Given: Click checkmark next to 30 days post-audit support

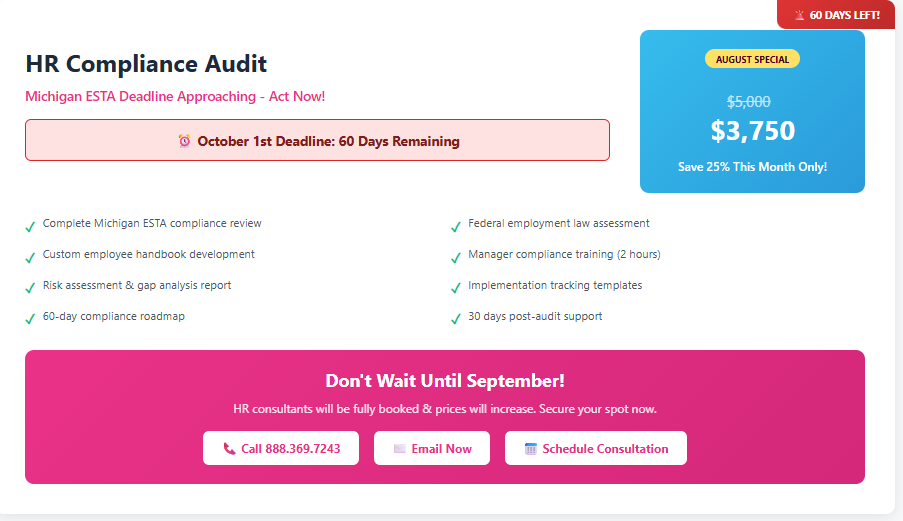Looking at the screenshot, I should pos(456,319).
